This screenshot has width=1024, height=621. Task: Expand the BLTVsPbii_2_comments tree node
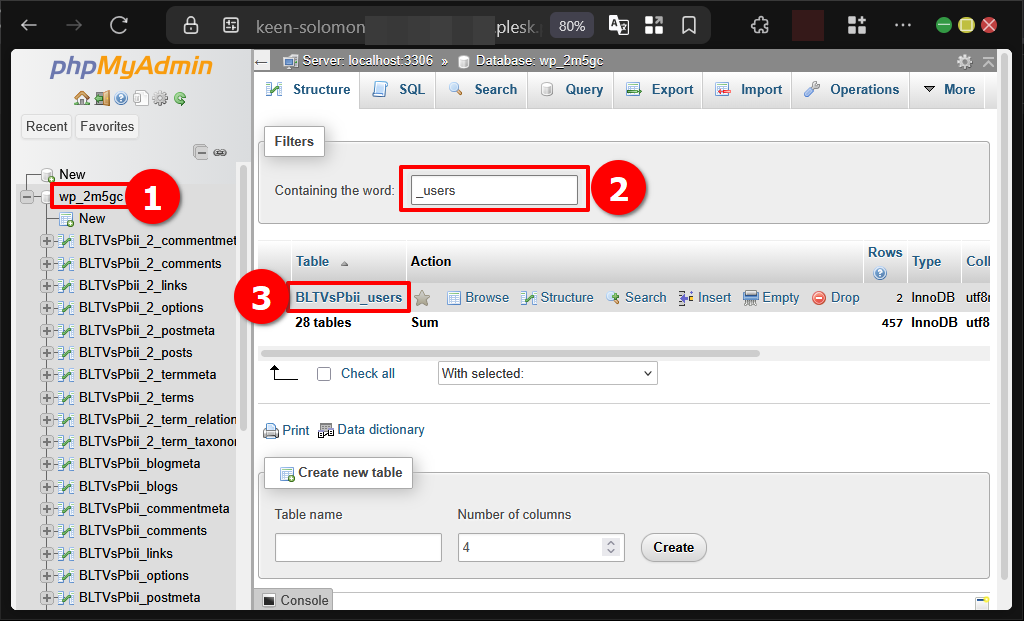click(46, 264)
